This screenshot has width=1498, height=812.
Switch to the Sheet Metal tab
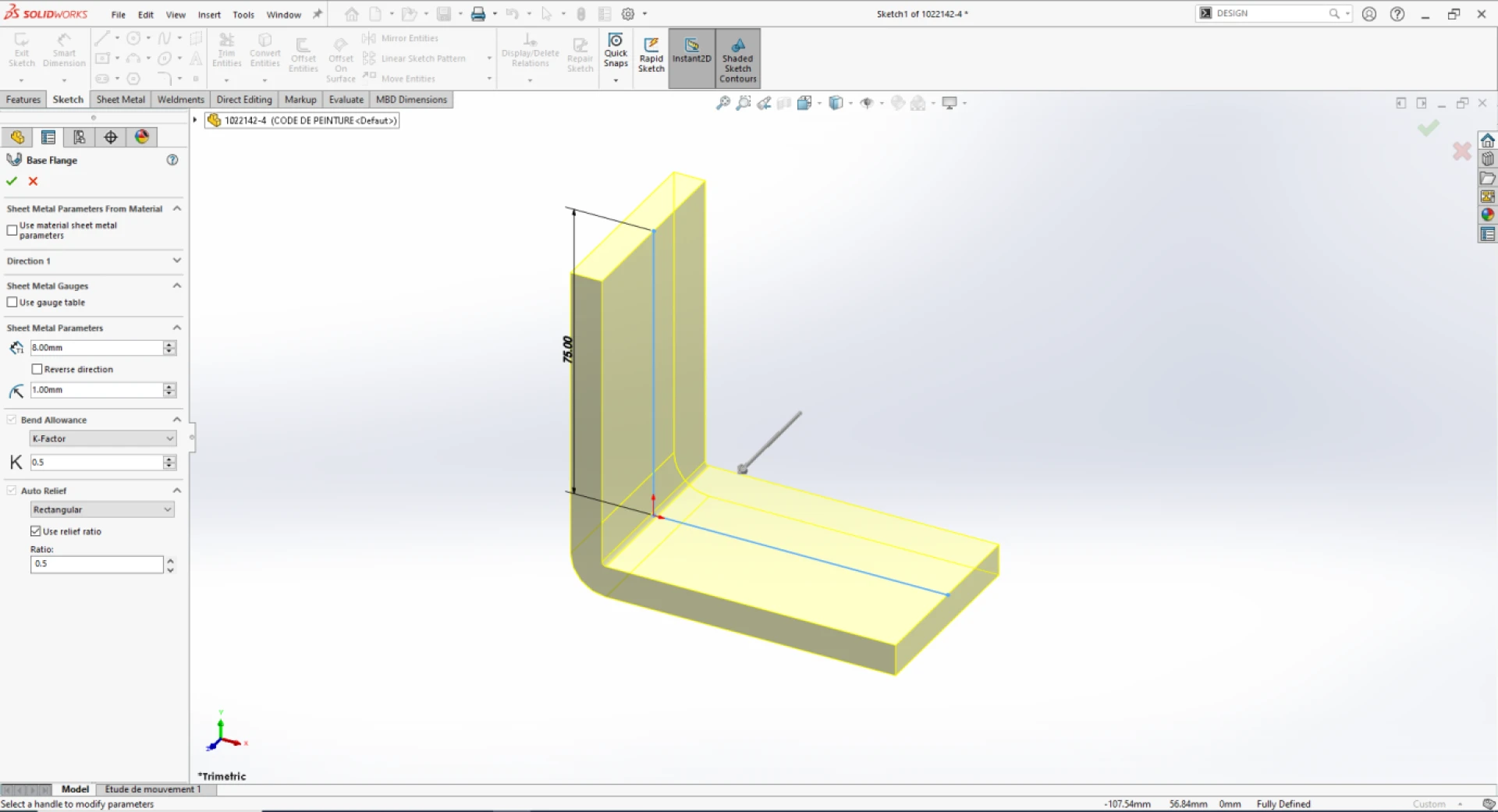click(120, 99)
